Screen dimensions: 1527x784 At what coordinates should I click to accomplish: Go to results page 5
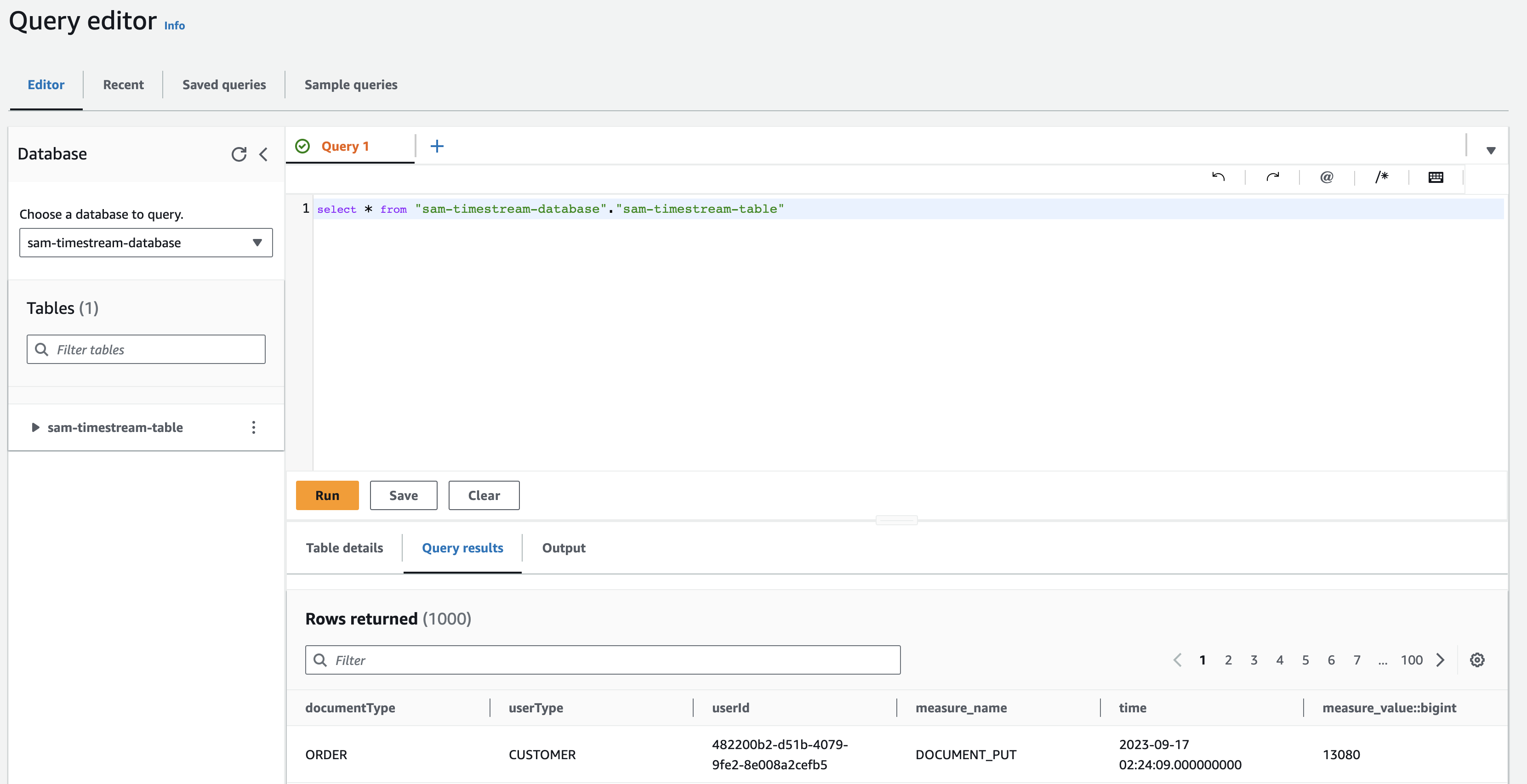(x=1305, y=659)
